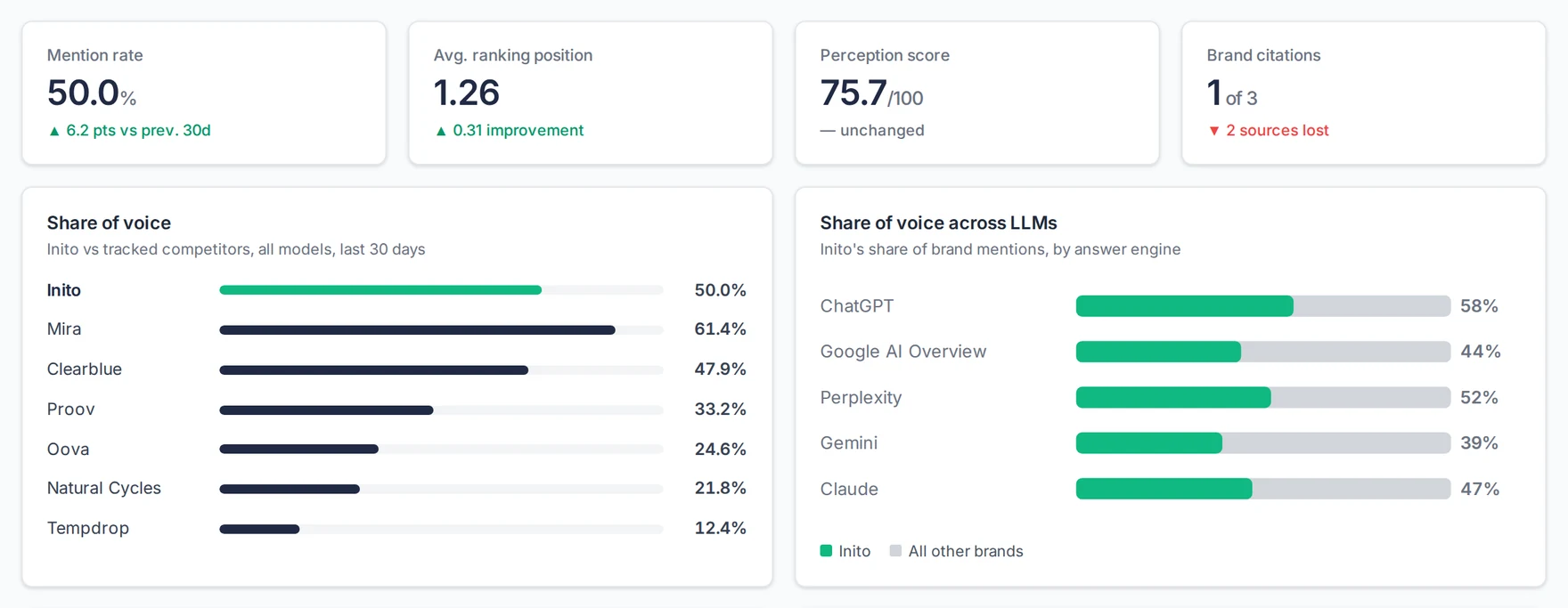The image size is (1568, 608).
Task: Click the 'Share of voice across LLMs' heading
Action: click(x=939, y=223)
